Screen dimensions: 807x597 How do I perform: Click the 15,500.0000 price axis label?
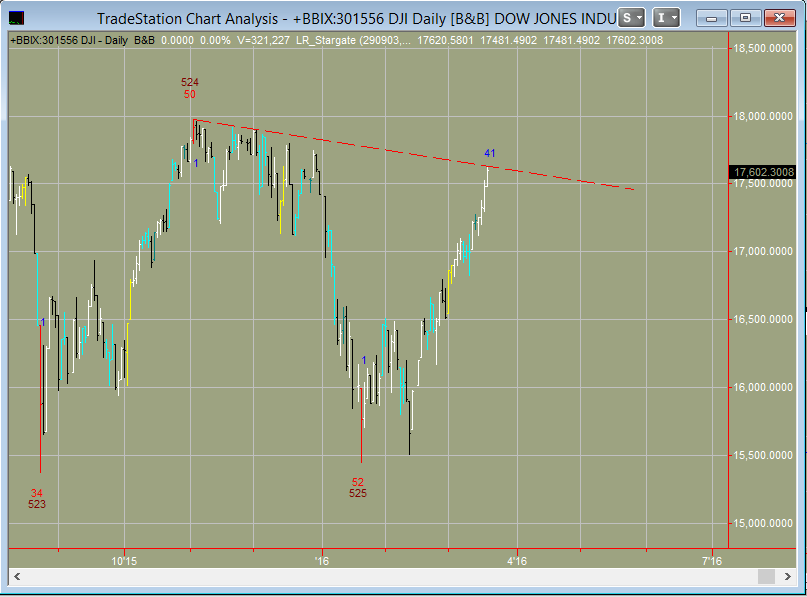pyautogui.click(x=763, y=455)
